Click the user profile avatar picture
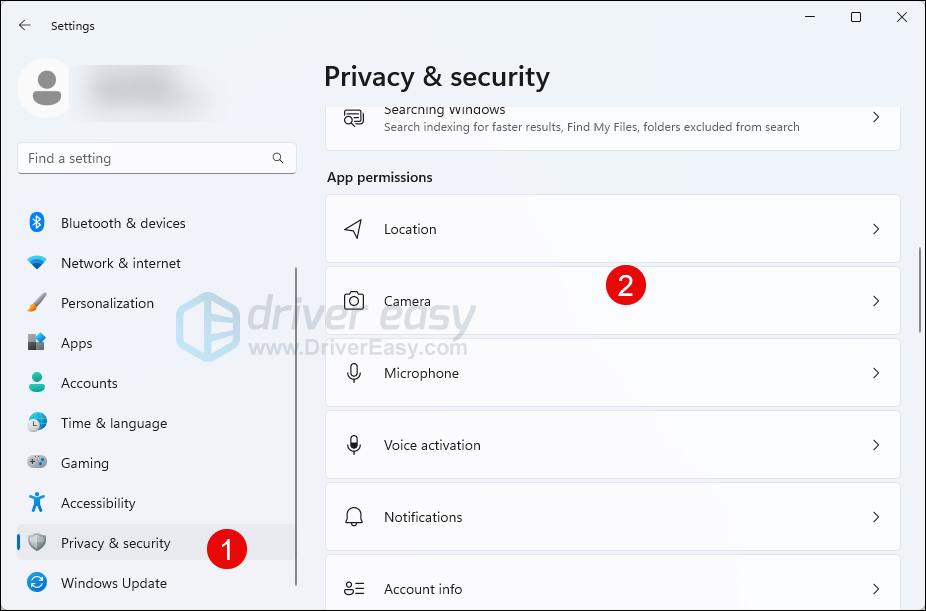 [x=45, y=88]
